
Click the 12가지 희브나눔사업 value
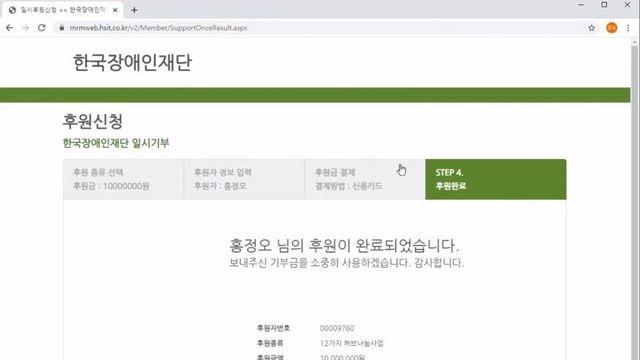coord(352,343)
